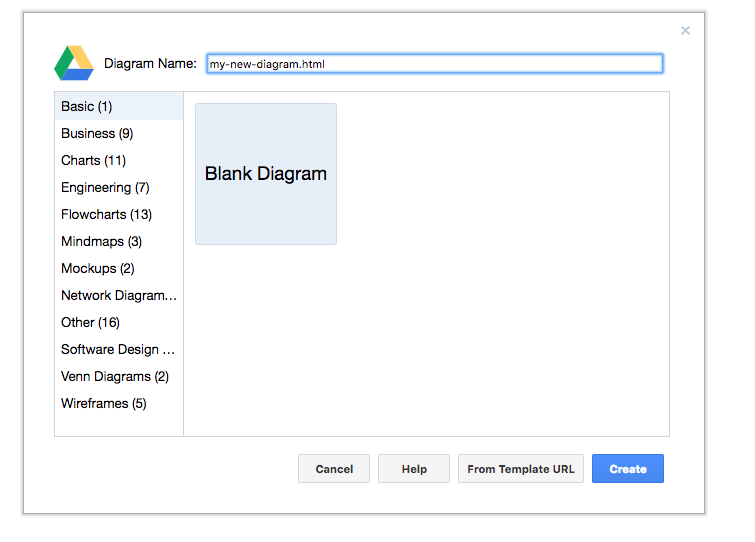Image resolution: width=755 pixels, height=542 pixels.
Task: Open the Flowcharts (13) category
Action: tap(106, 215)
